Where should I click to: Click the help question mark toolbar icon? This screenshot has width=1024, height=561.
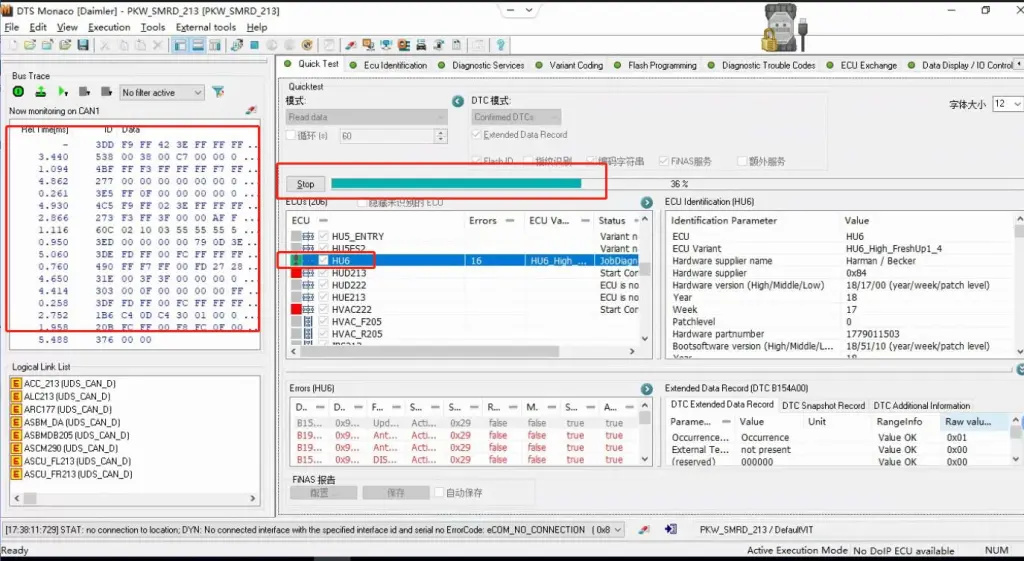(501, 45)
